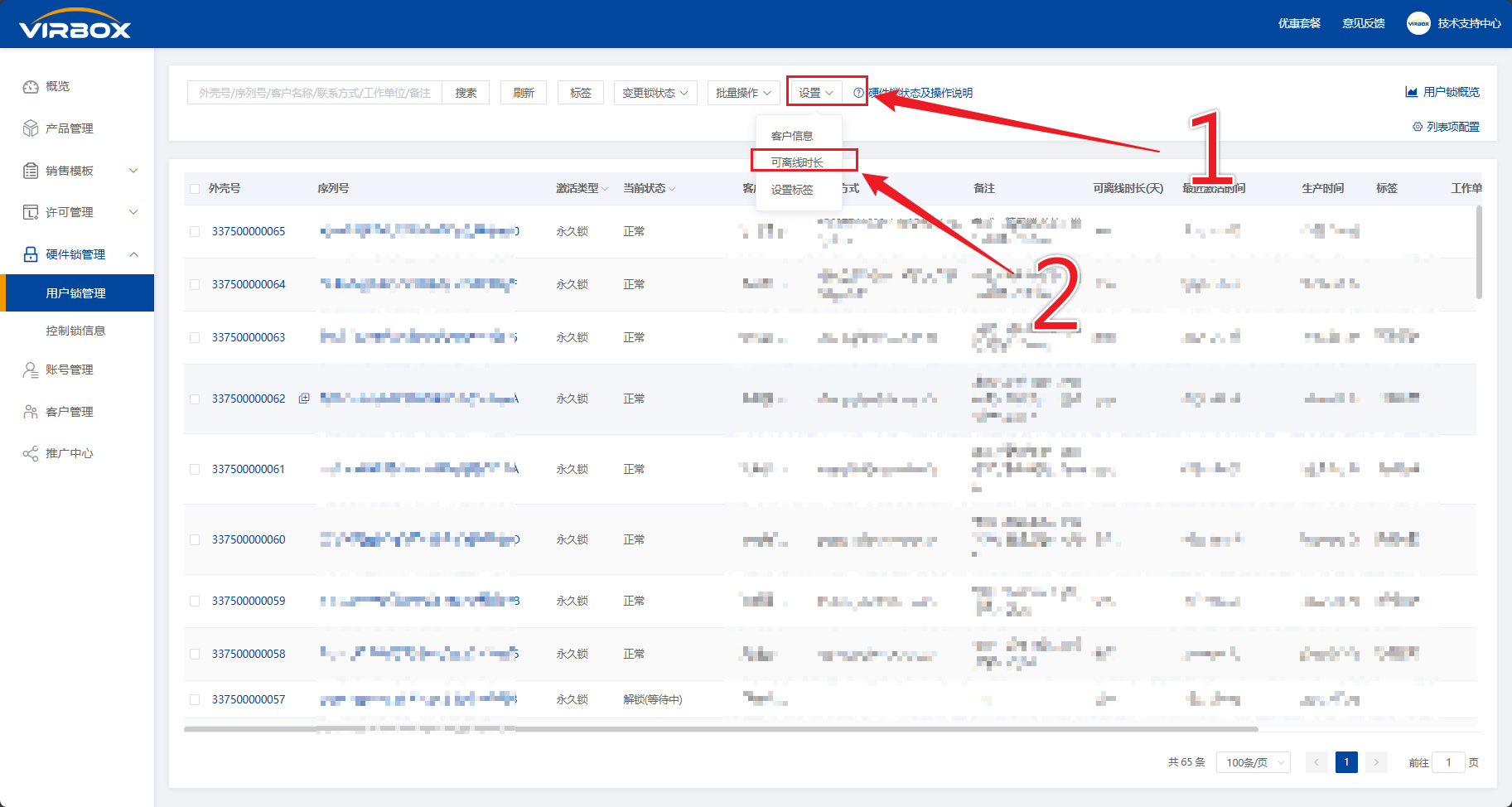Open the 意见反馈 link

click(1364, 23)
